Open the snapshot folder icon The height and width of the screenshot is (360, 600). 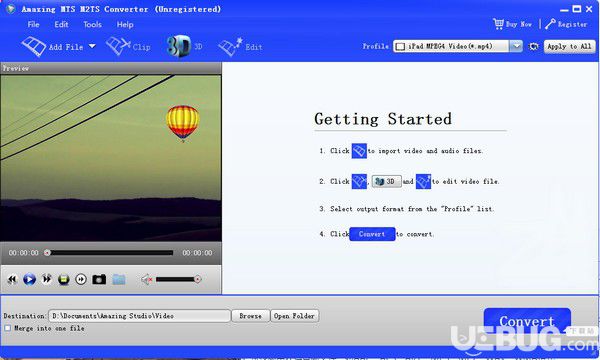[x=119, y=279]
